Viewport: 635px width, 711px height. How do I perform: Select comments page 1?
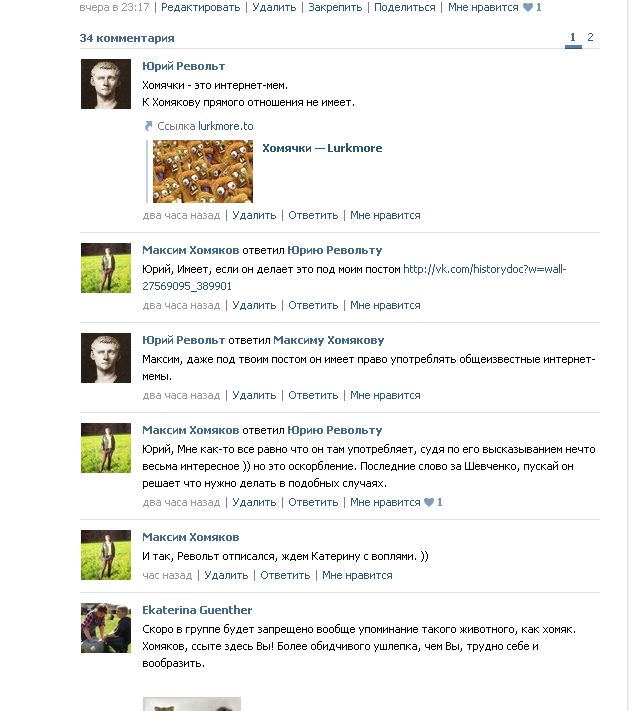573,38
